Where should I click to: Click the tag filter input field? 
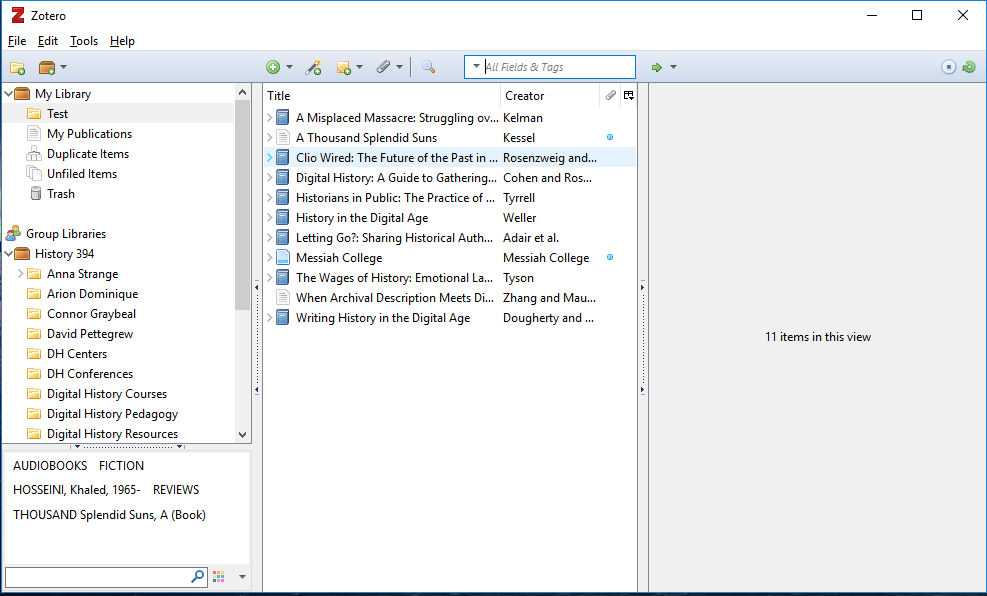(97, 577)
